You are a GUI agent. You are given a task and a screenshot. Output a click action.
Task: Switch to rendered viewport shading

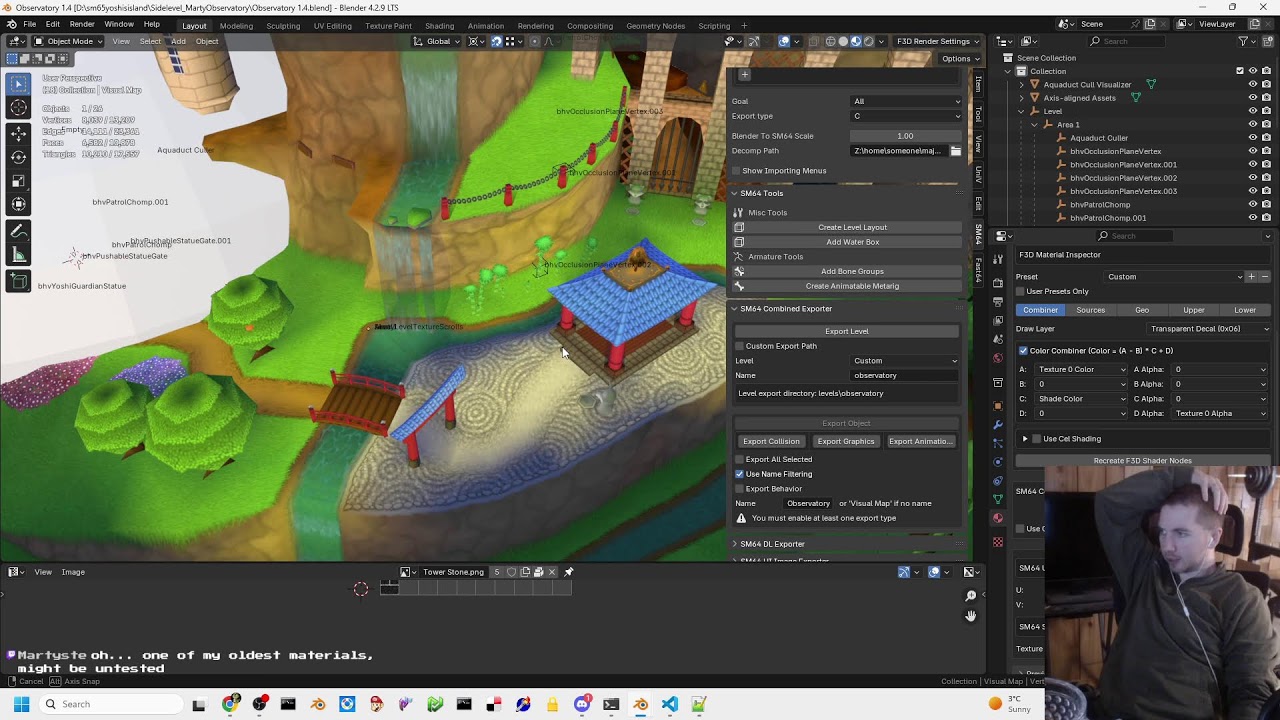pyautogui.click(x=868, y=41)
